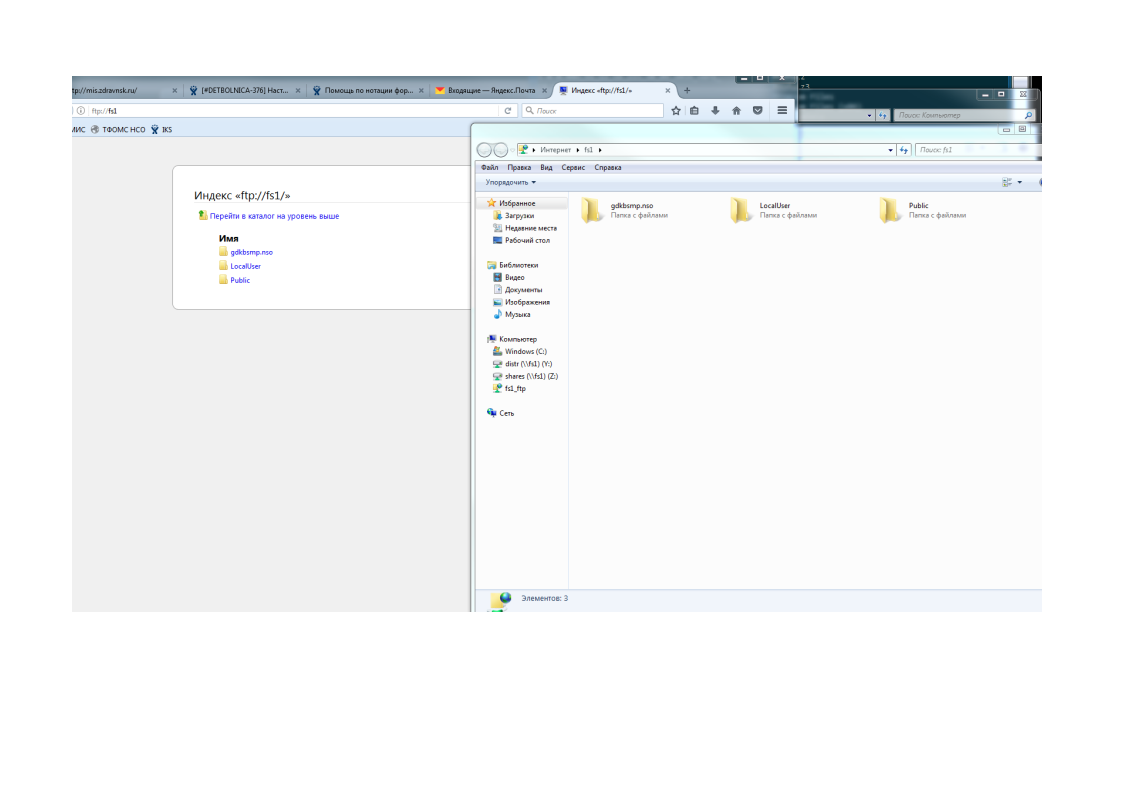This screenshot has width=1122, height=793.
Task: Open Firefox hamburger menu
Action: pos(782,111)
